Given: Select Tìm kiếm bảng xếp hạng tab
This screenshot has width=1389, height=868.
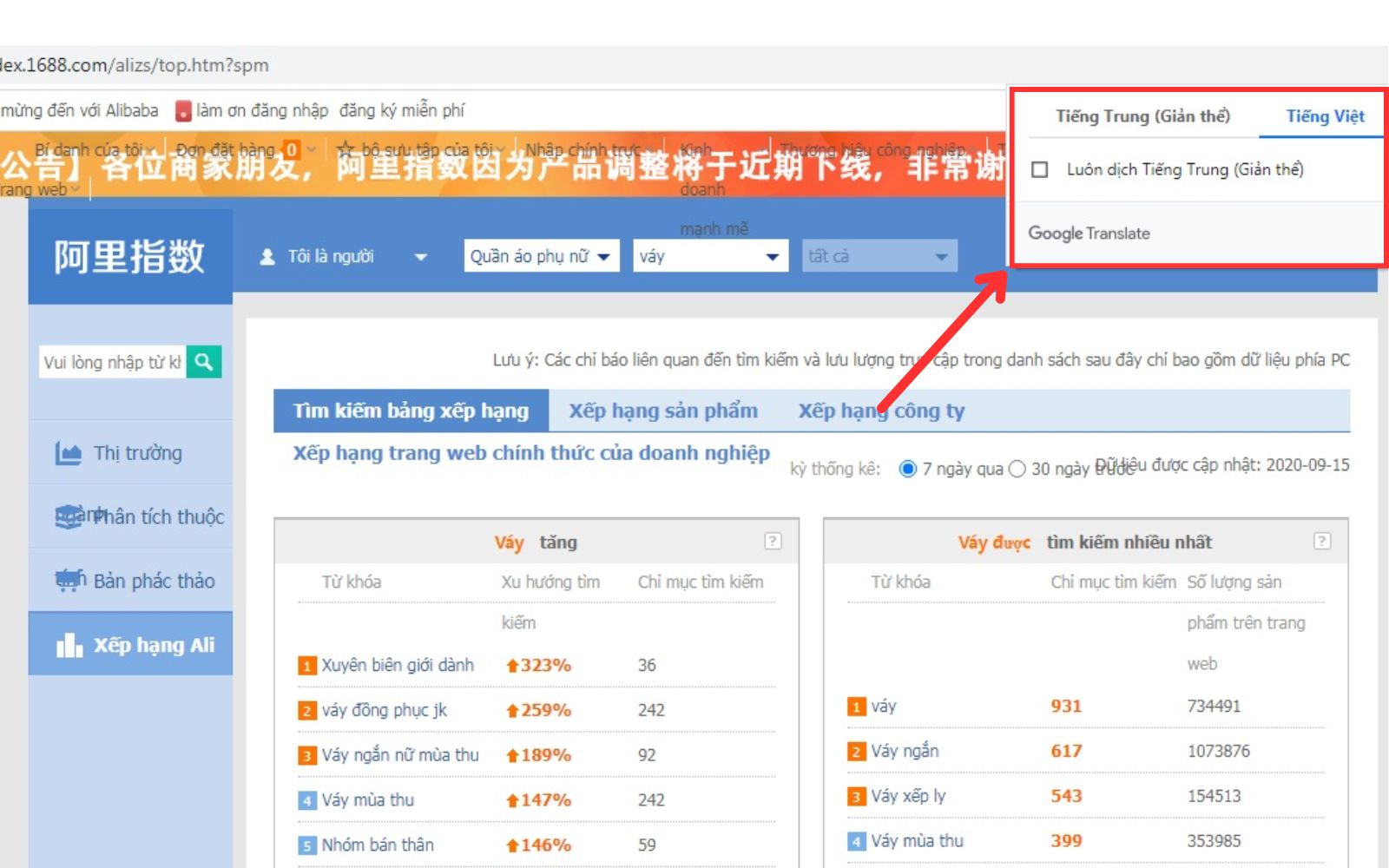Looking at the screenshot, I should 411,411.
